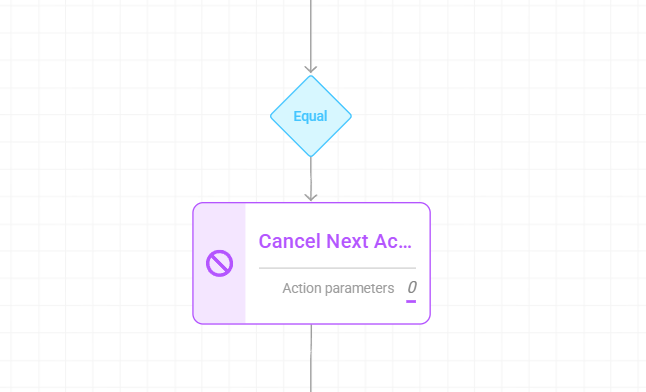
Task: Click the purple underline beneath the 0
Action: point(411,301)
